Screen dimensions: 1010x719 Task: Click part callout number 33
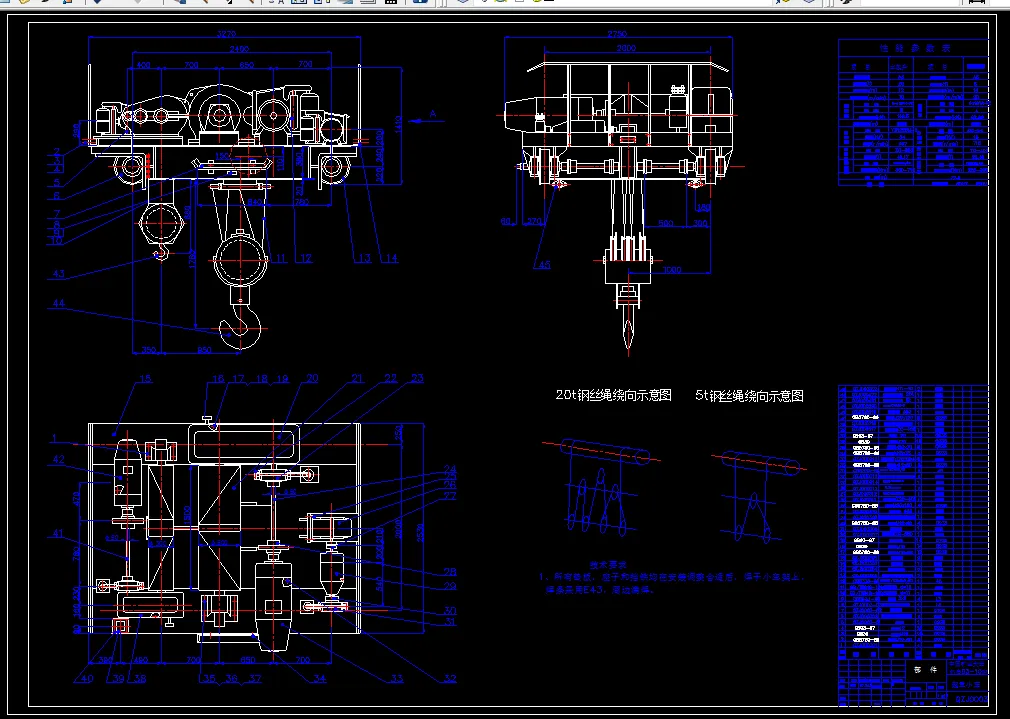(x=397, y=678)
